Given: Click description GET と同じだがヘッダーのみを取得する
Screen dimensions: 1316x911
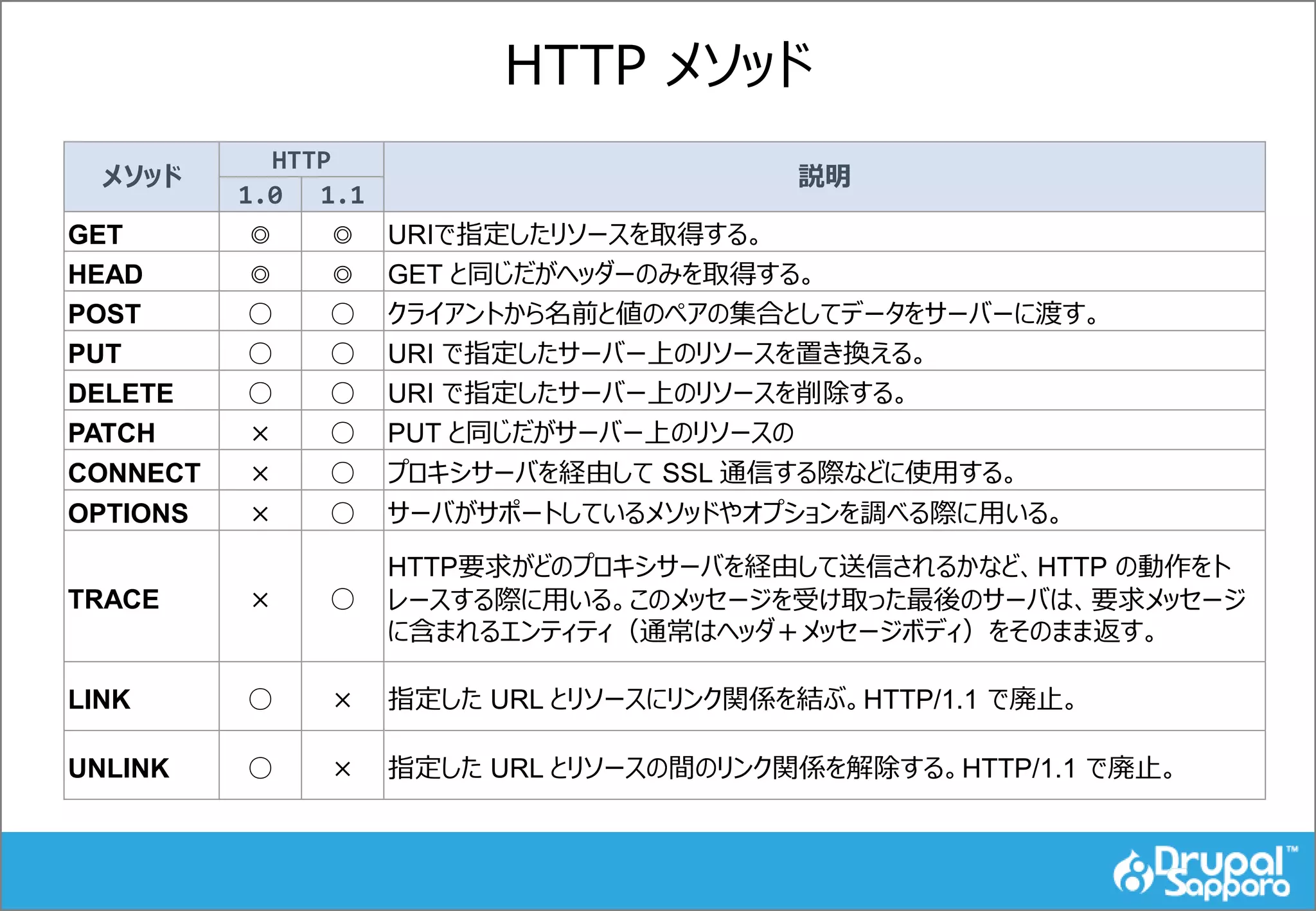Looking at the screenshot, I should 600,274.
